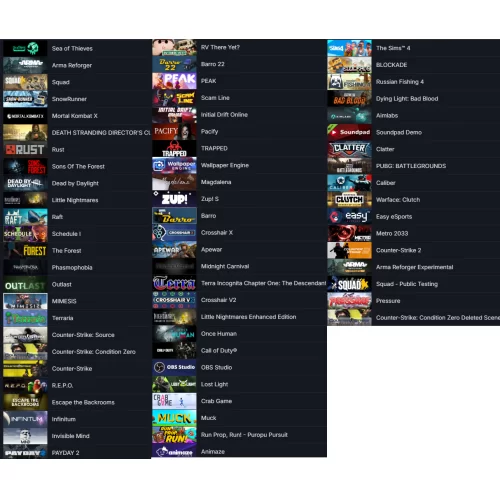Click the Sea of Thieves game thumbnail
The height and width of the screenshot is (500, 500).
25,48
